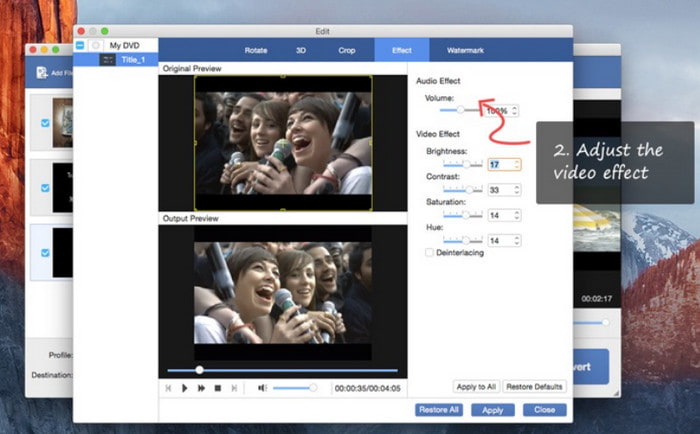Image resolution: width=700 pixels, height=434 pixels.
Task: Click the 00:00:35/00:04:05 time display
Action: (367, 388)
